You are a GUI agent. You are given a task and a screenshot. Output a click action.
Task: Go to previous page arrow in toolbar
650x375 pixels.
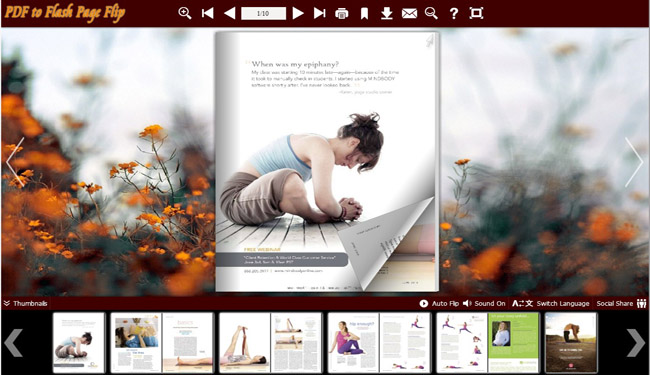point(229,13)
